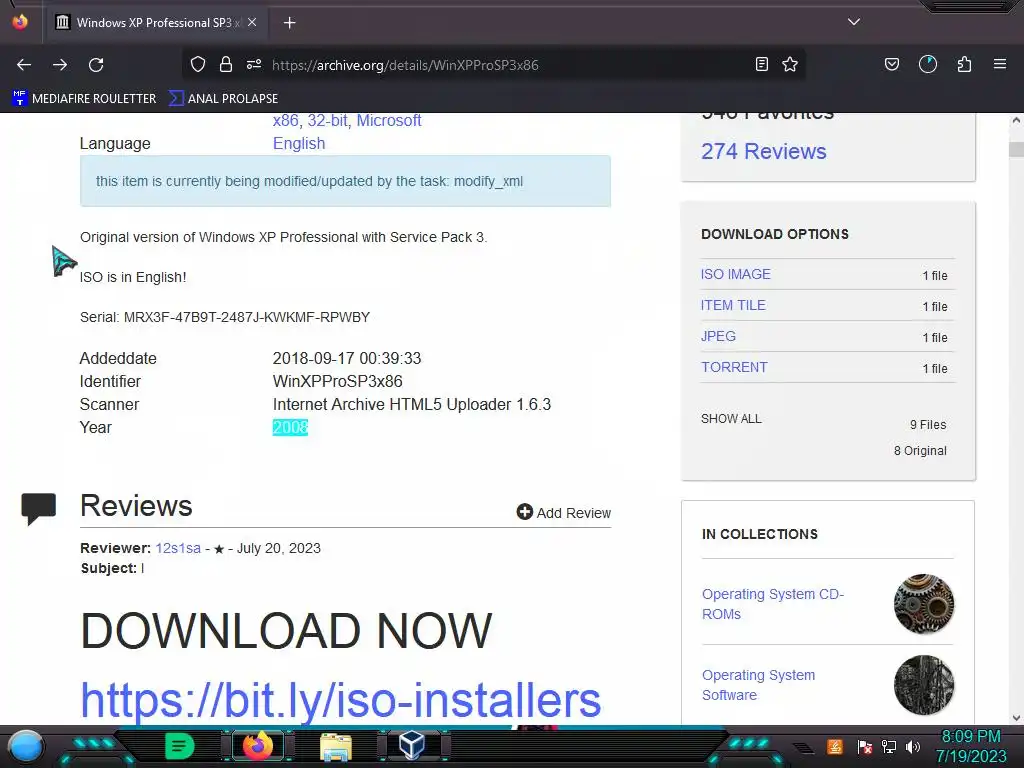The width and height of the screenshot is (1024, 768).
Task: Open the Firefox hamburger menu
Action: tap(1000, 64)
